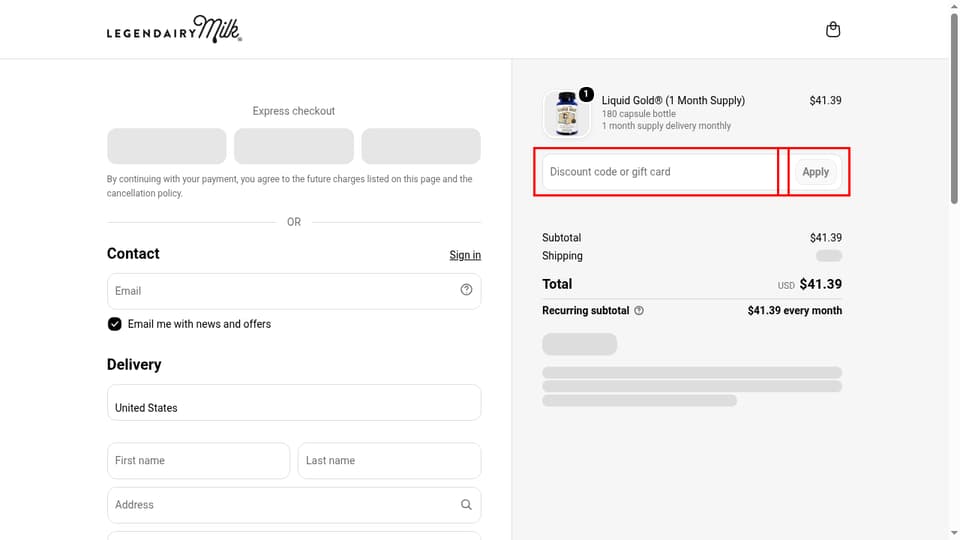Click the 1 month supply delivery monthly text
Image resolution: width=960 pixels, height=540 pixels.
click(666, 126)
